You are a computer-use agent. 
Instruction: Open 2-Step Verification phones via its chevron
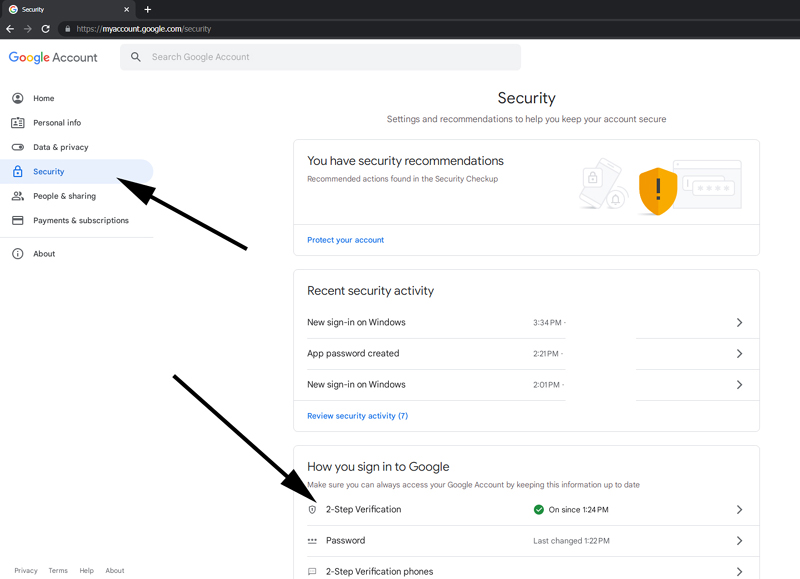[x=739, y=572]
